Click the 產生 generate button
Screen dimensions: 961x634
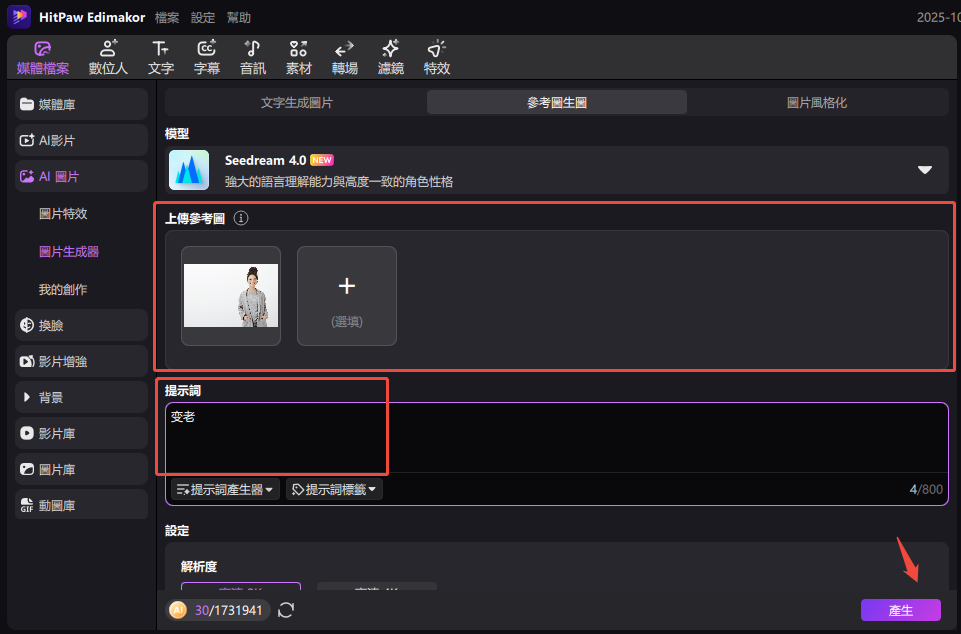pos(900,610)
